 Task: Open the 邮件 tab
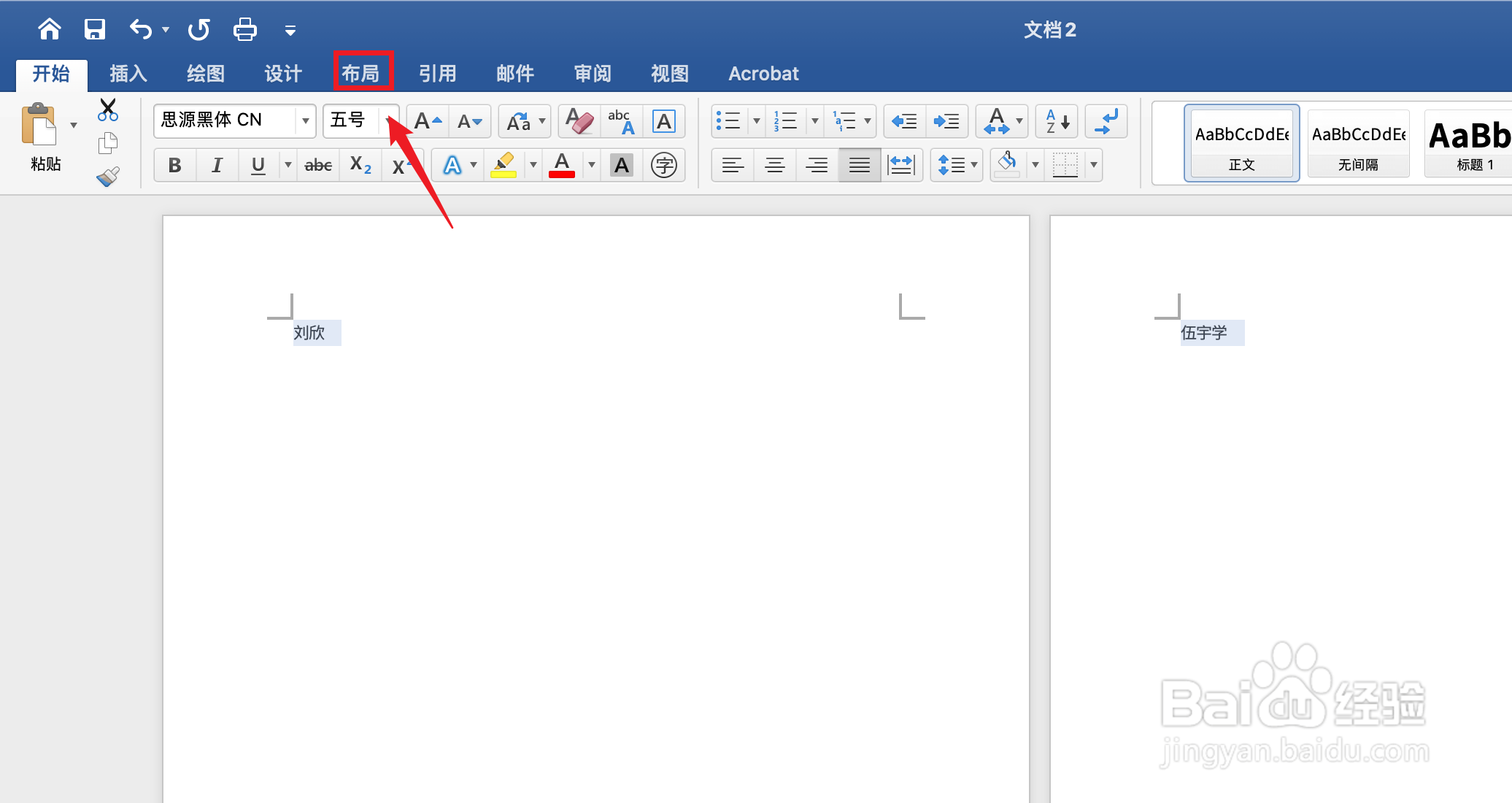(515, 74)
